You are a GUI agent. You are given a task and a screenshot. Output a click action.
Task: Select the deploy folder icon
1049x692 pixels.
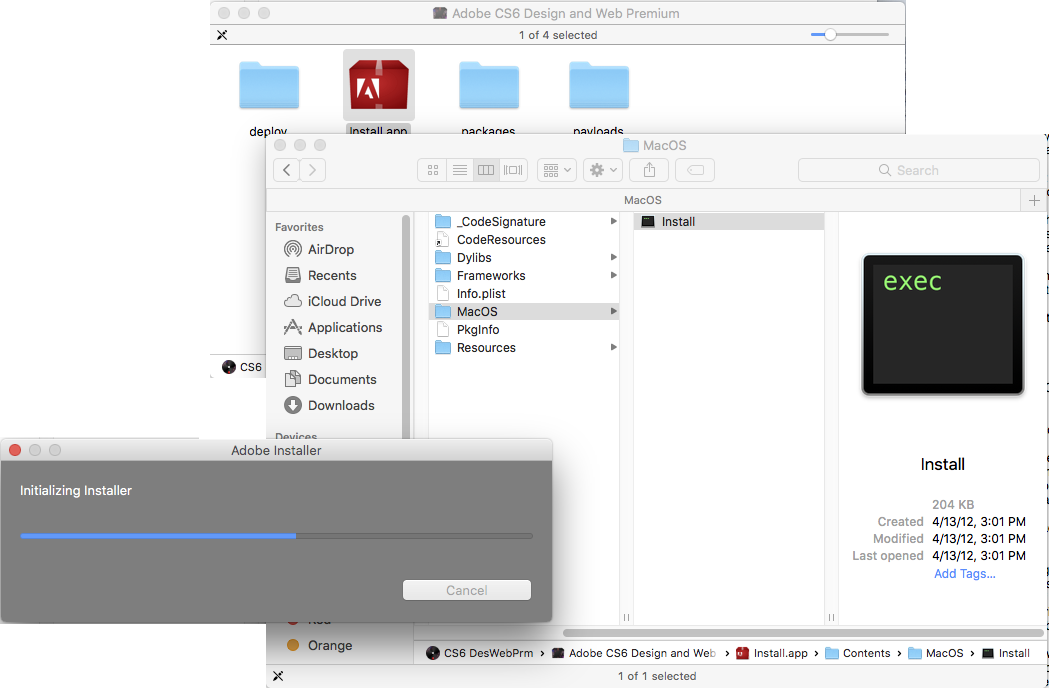pos(269,85)
